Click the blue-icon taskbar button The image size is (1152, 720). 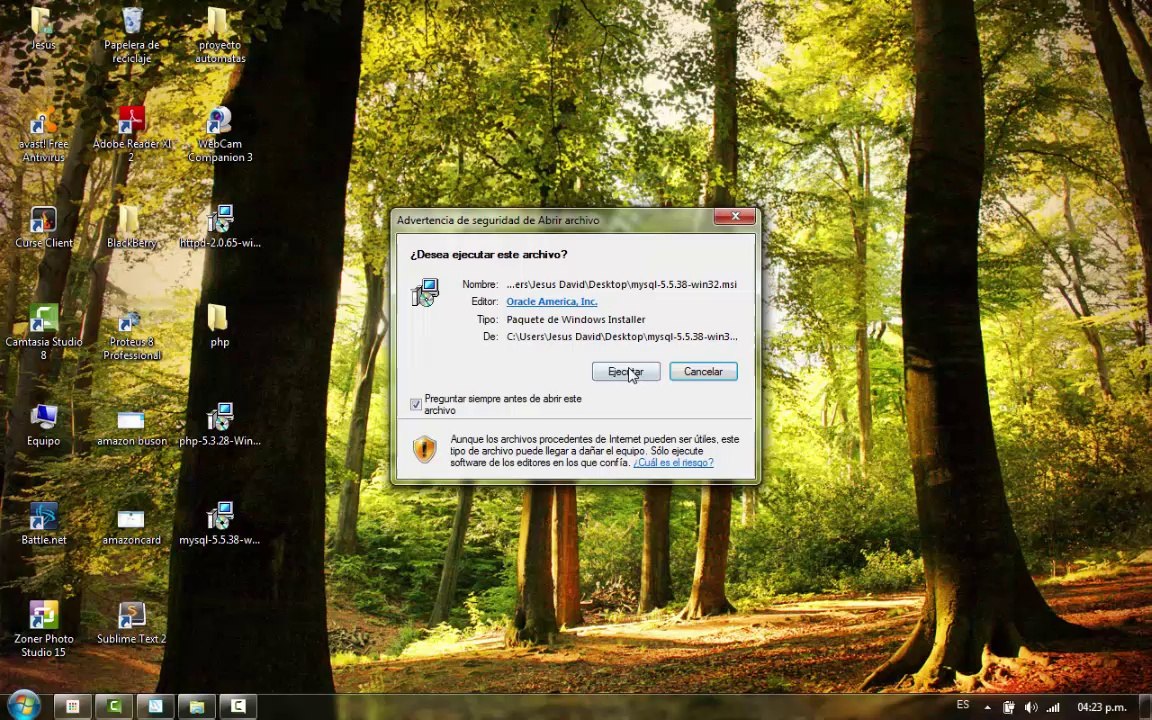pos(155,707)
